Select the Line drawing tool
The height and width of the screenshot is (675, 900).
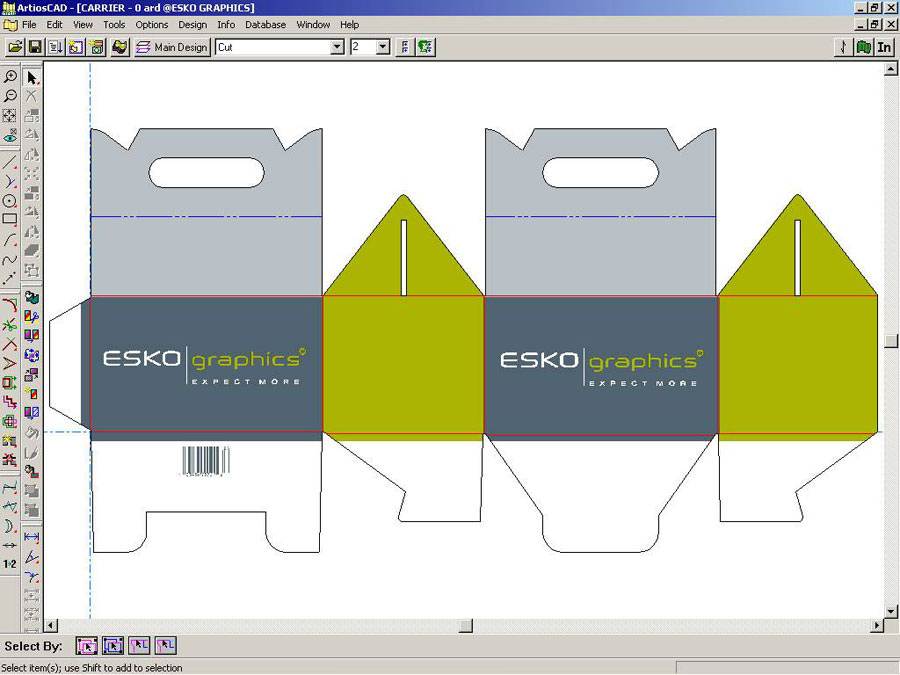(10, 162)
